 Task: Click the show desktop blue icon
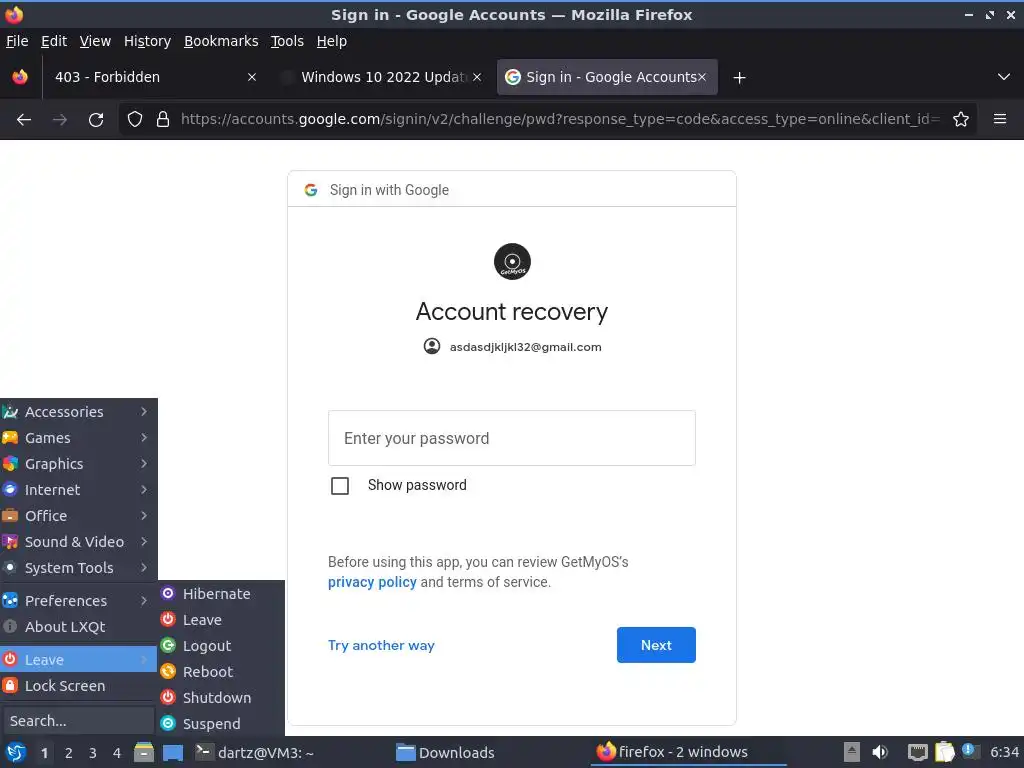click(173, 752)
